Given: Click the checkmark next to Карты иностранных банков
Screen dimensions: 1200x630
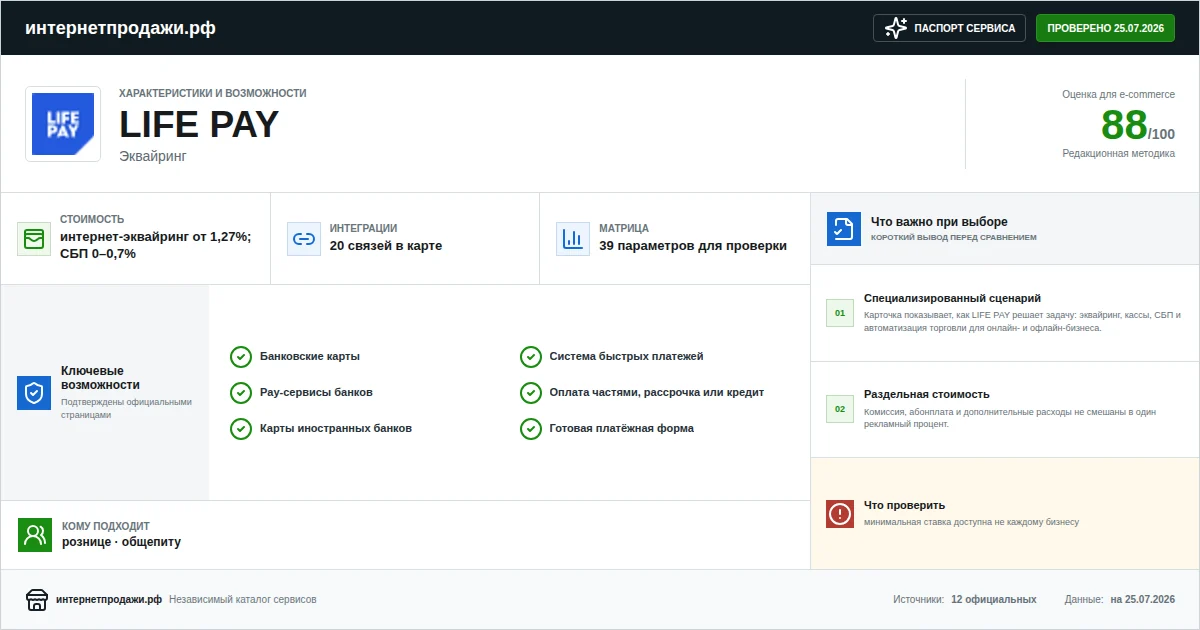Looking at the screenshot, I should (x=240, y=429).
